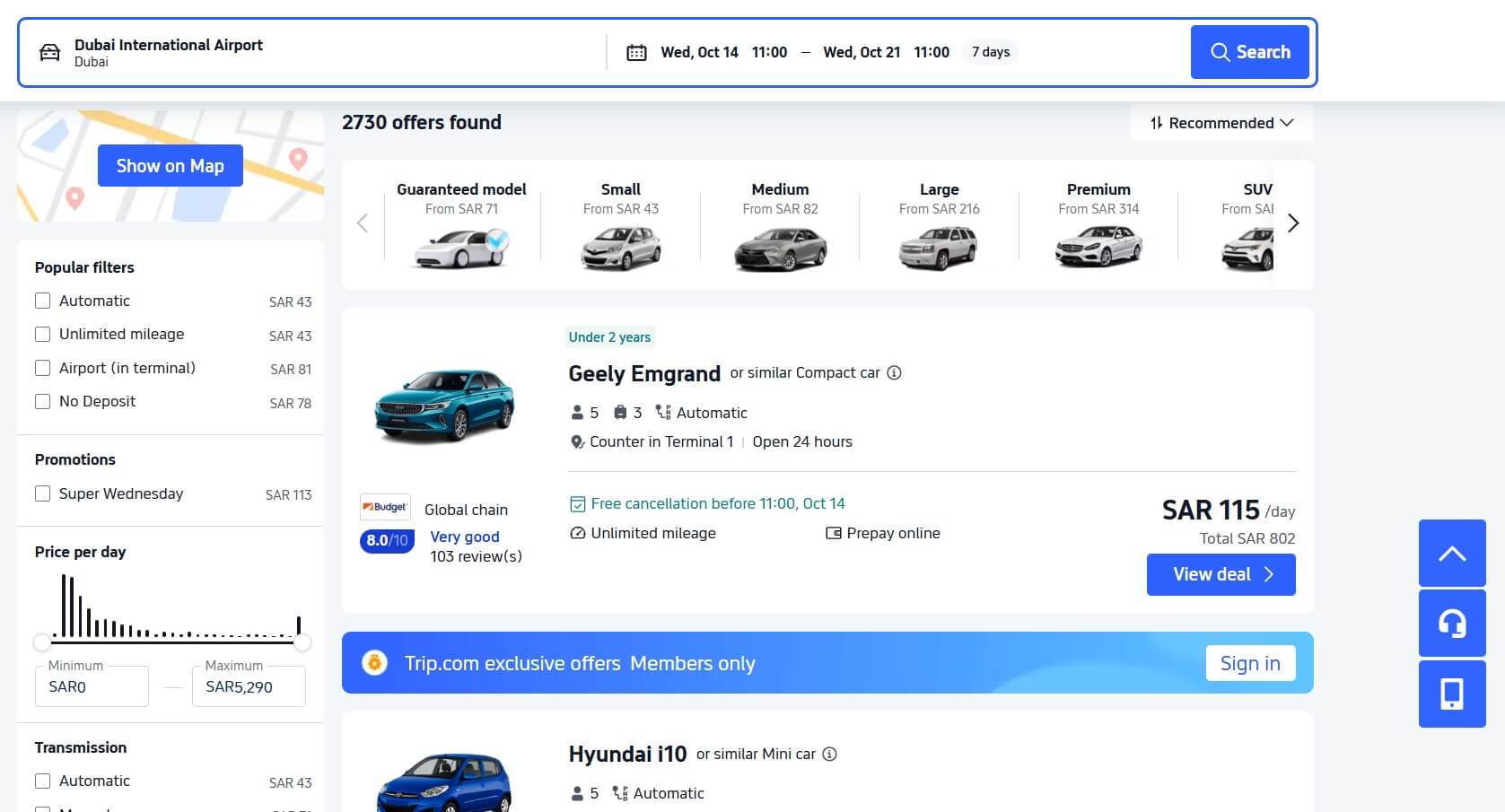Click the Sign in button on members banner
This screenshot has height=812, width=1505.
1250,663
